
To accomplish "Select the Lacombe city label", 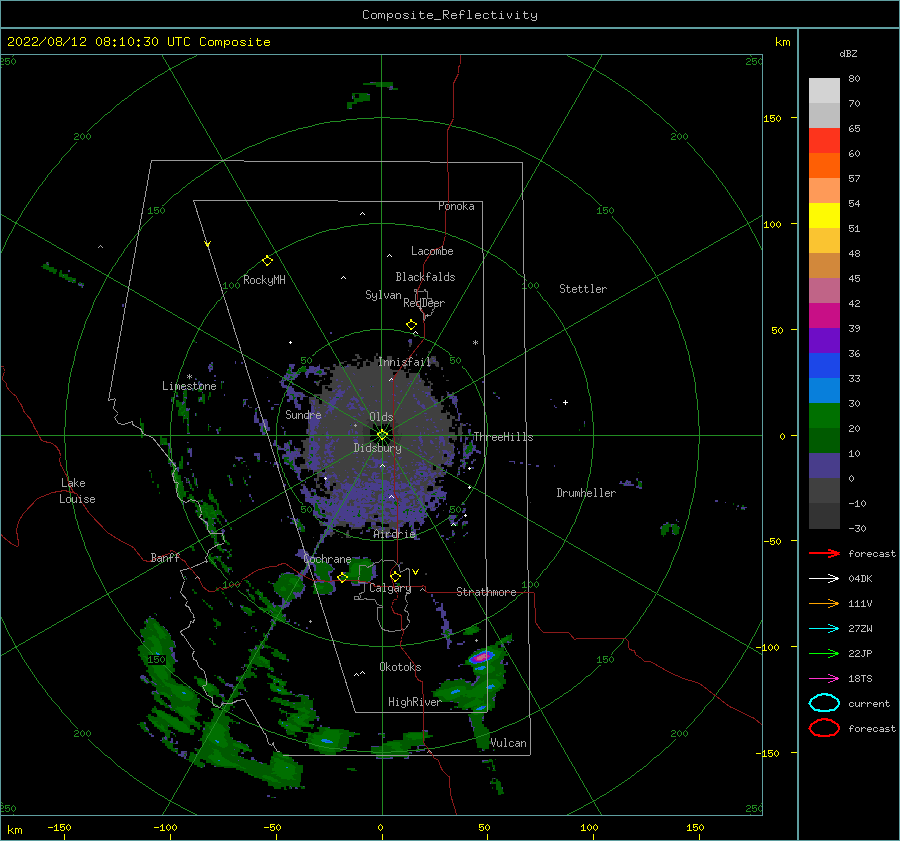I will point(432,251).
